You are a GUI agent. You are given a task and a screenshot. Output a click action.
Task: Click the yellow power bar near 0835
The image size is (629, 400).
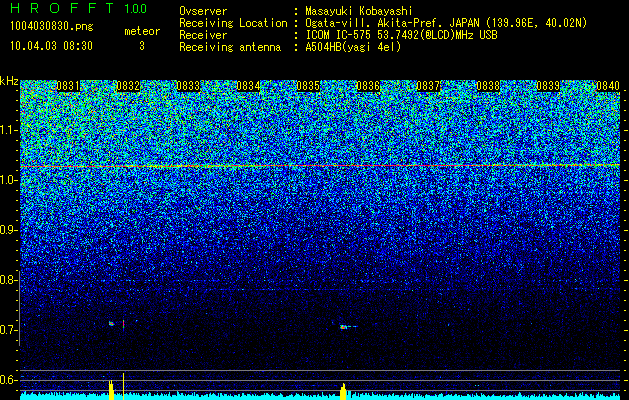point(343,392)
